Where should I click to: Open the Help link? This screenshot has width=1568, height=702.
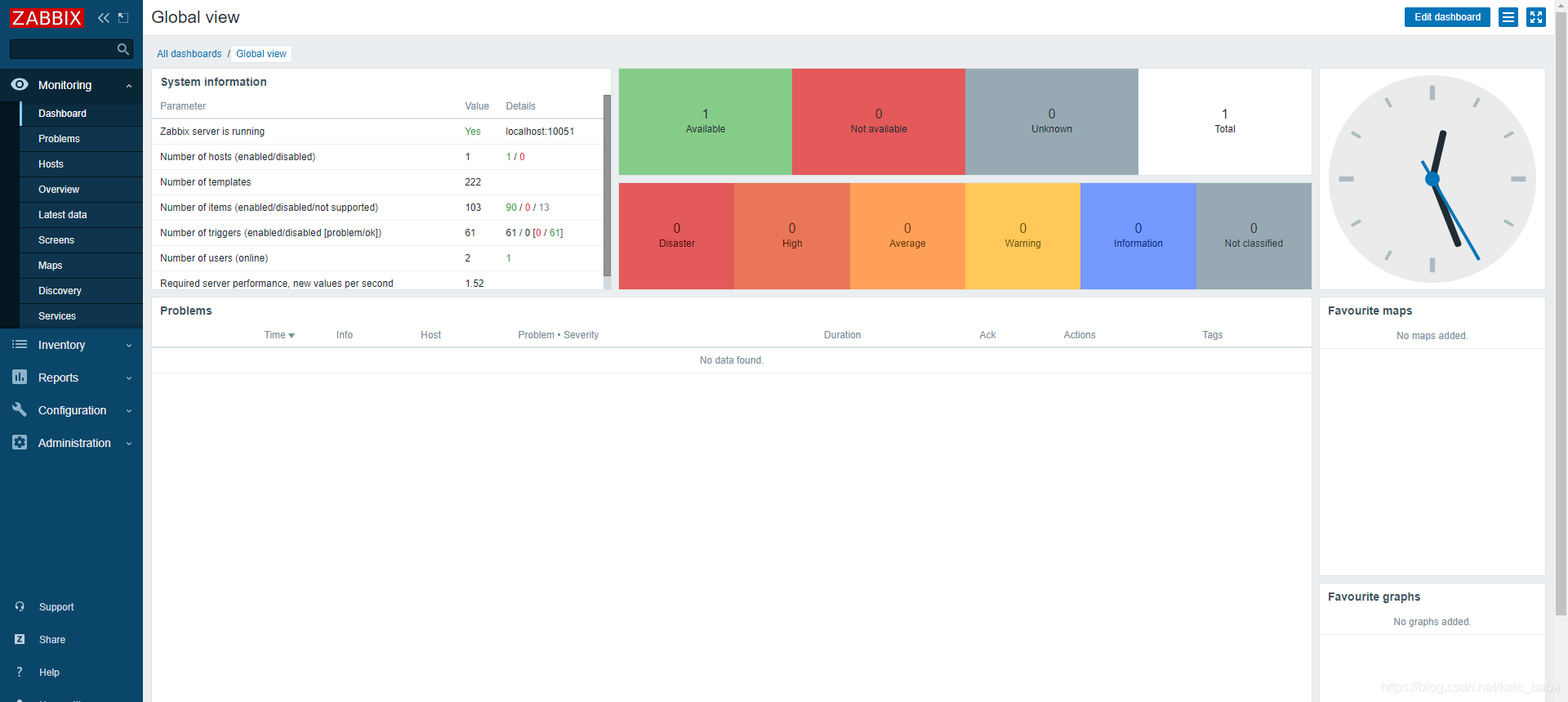pyautogui.click(x=49, y=673)
